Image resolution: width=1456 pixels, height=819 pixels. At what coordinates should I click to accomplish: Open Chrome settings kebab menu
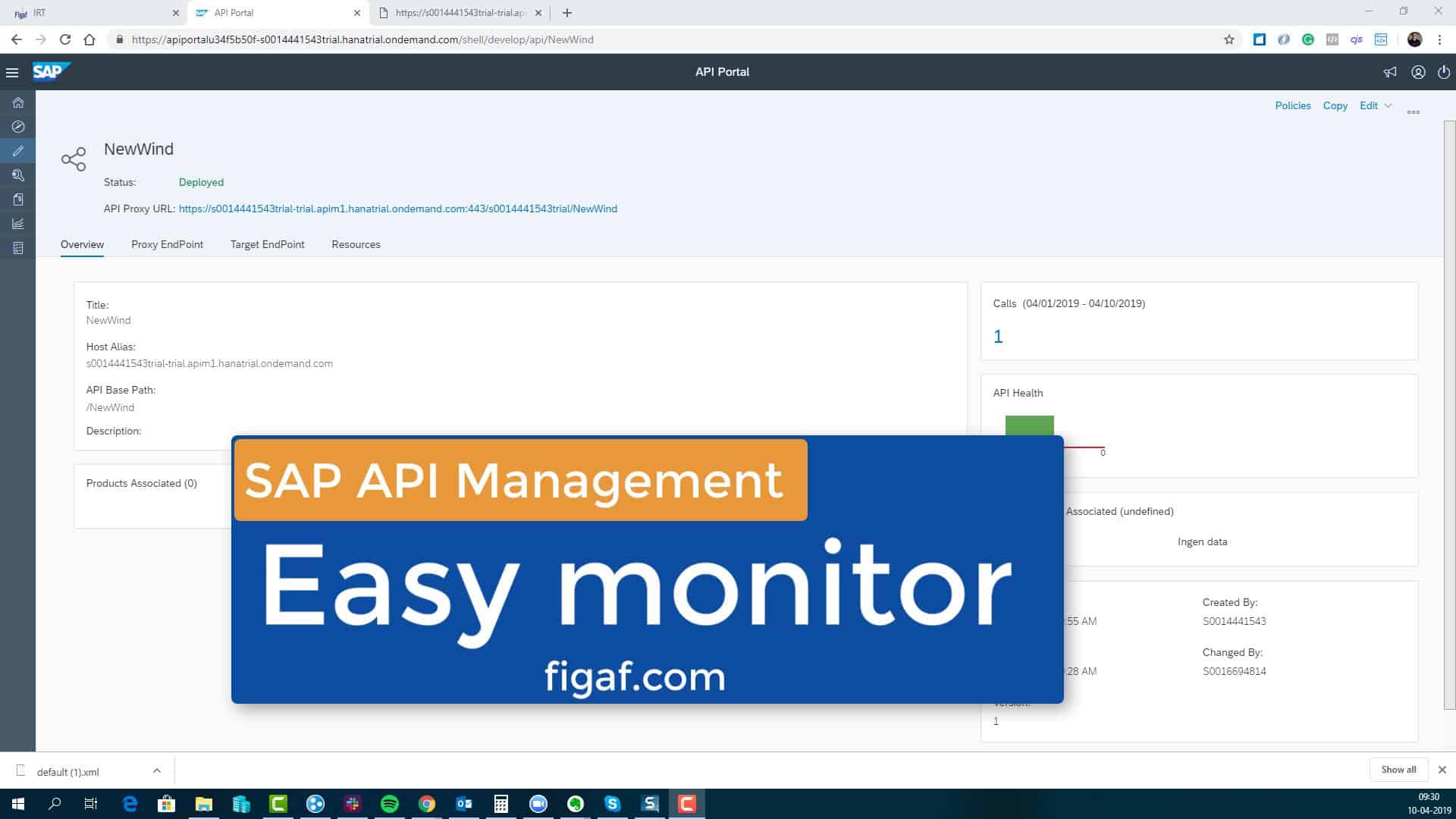coord(1439,39)
